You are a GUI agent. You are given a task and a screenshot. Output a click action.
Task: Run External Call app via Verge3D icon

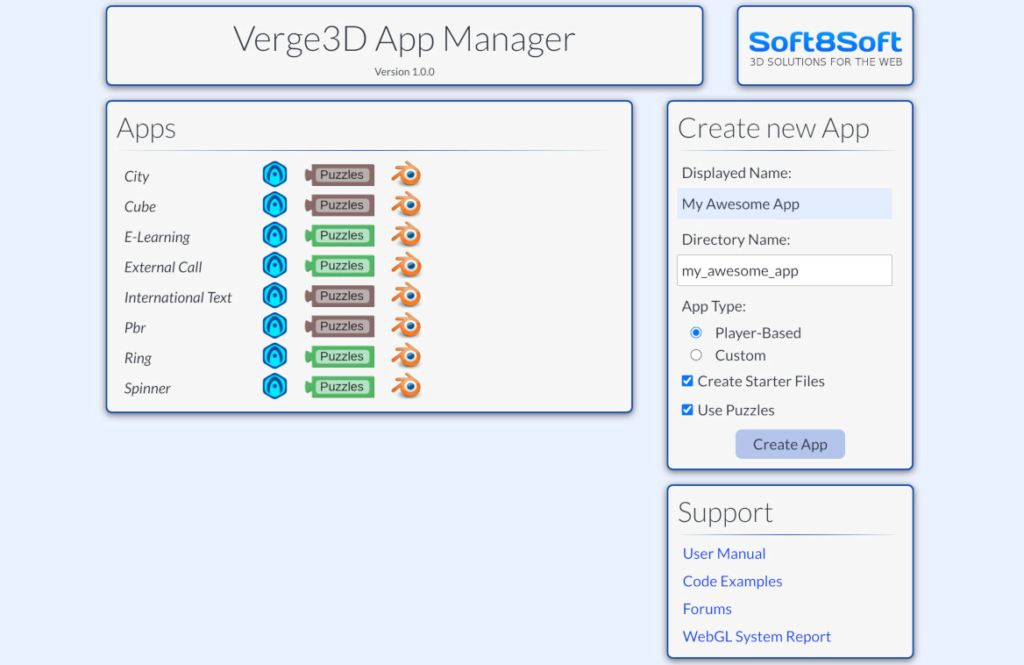coord(275,266)
